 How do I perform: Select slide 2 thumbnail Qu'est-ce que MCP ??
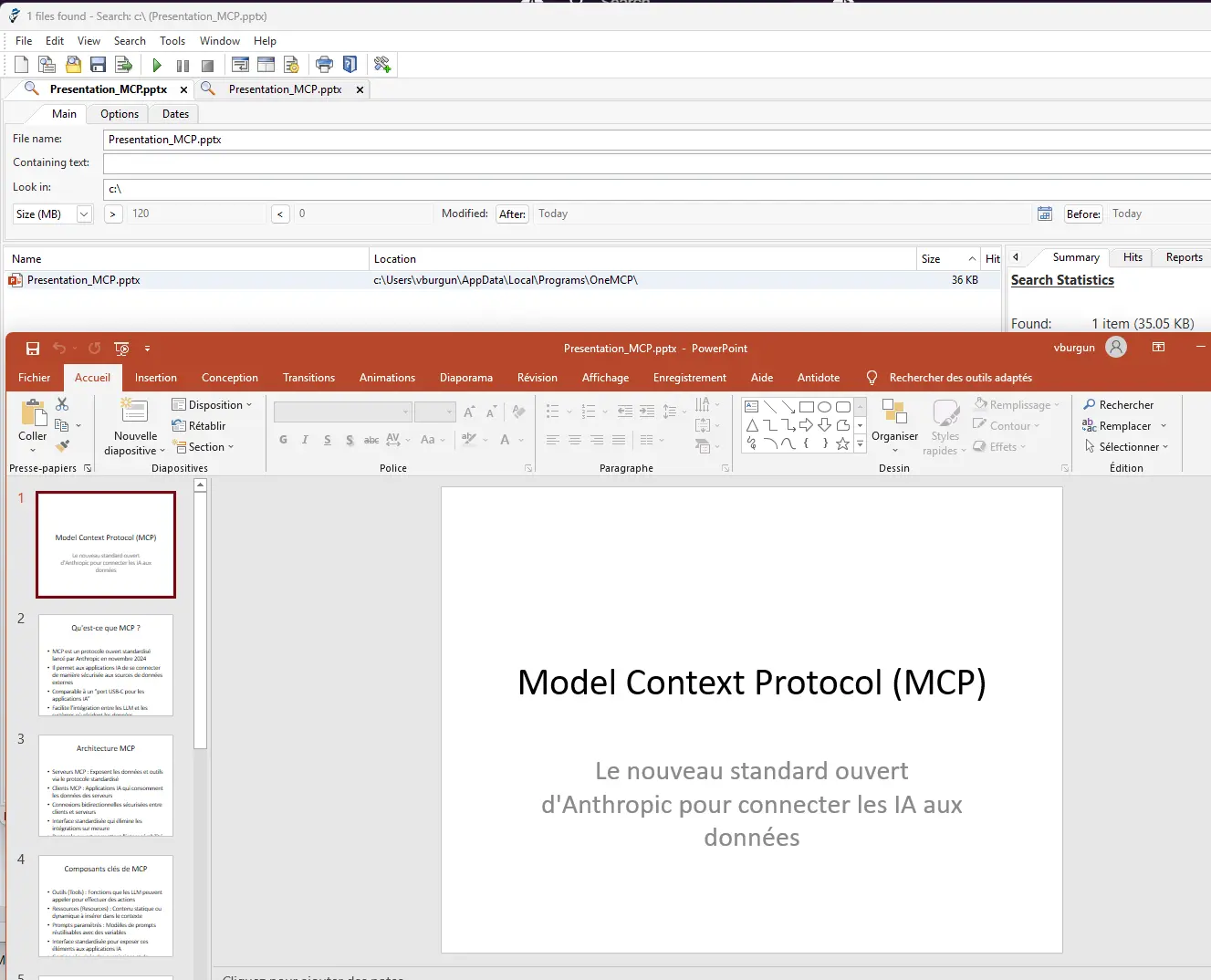coord(106,665)
